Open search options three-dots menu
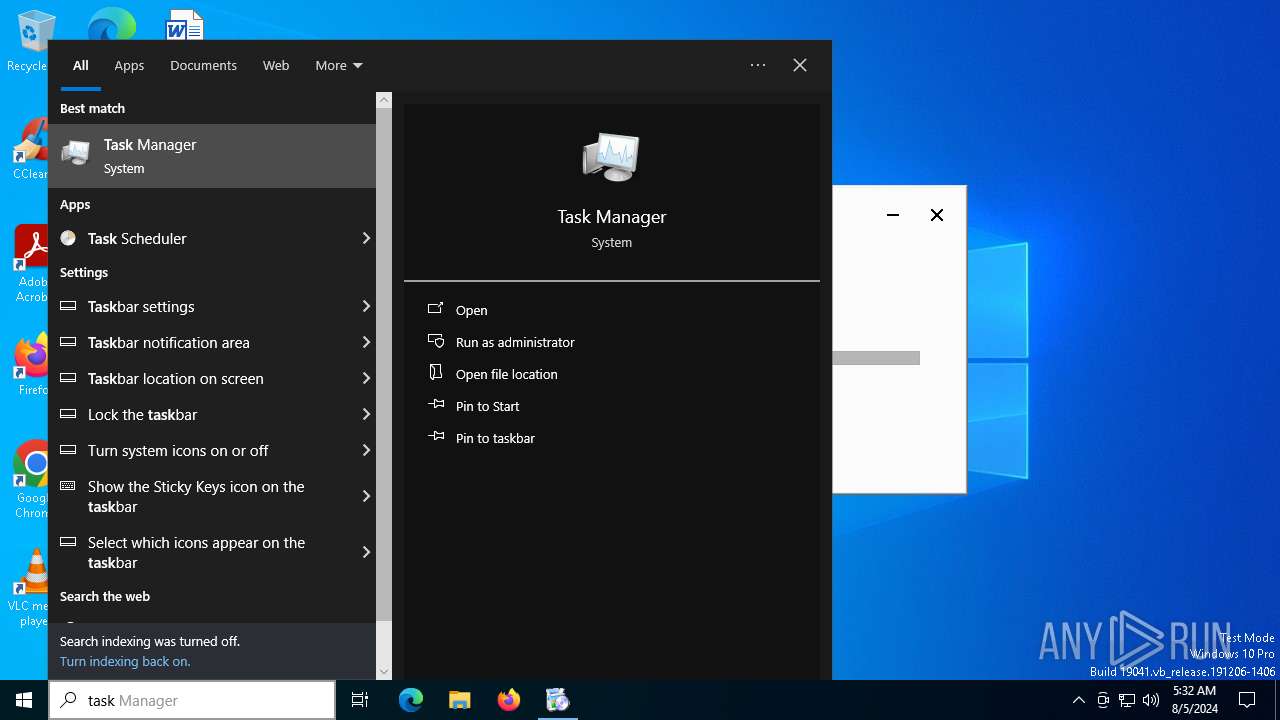1280x720 pixels. coord(758,65)
